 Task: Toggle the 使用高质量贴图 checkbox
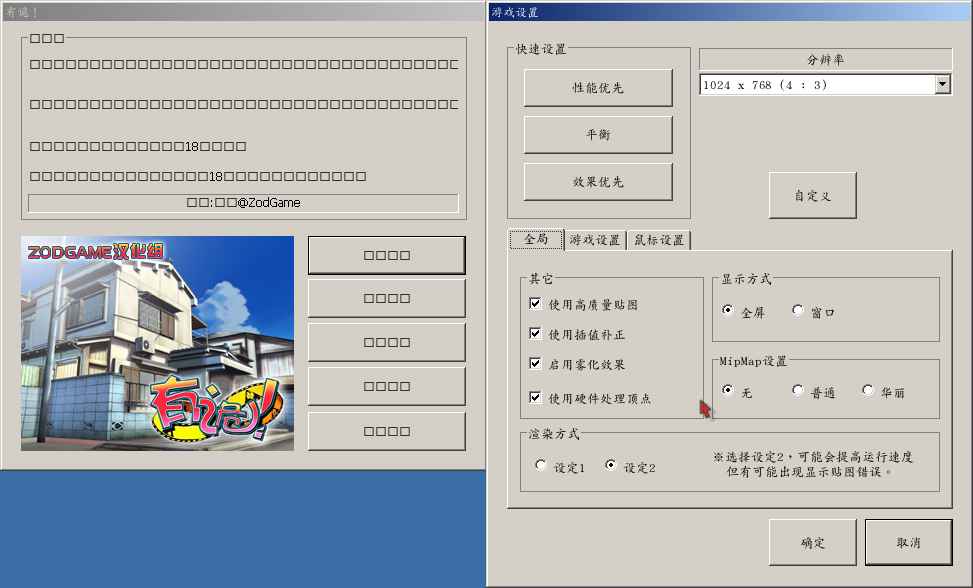click(x=535, y=303)
